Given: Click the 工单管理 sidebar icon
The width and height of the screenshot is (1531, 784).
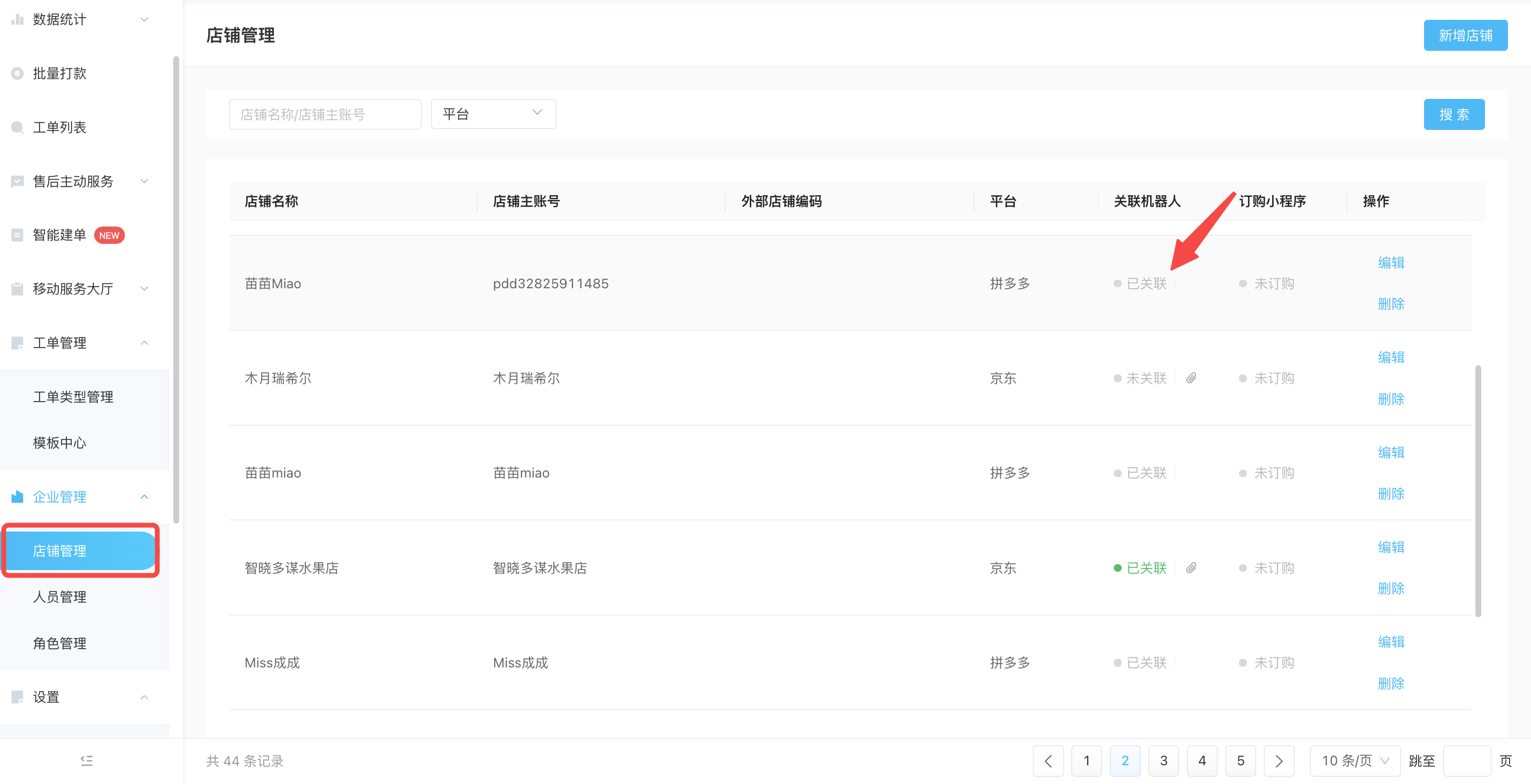Looking at the screenshot, I should 17,343.
